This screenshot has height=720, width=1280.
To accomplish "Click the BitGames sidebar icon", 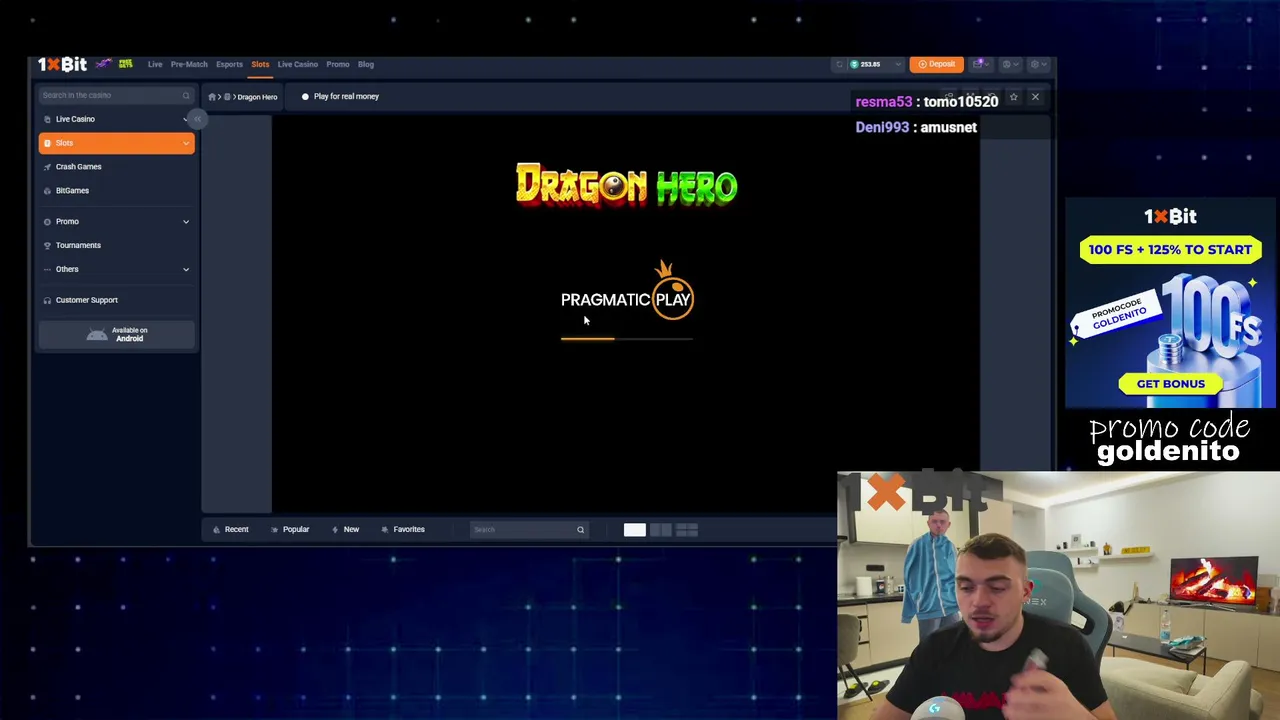I will [x=47, y=191].
